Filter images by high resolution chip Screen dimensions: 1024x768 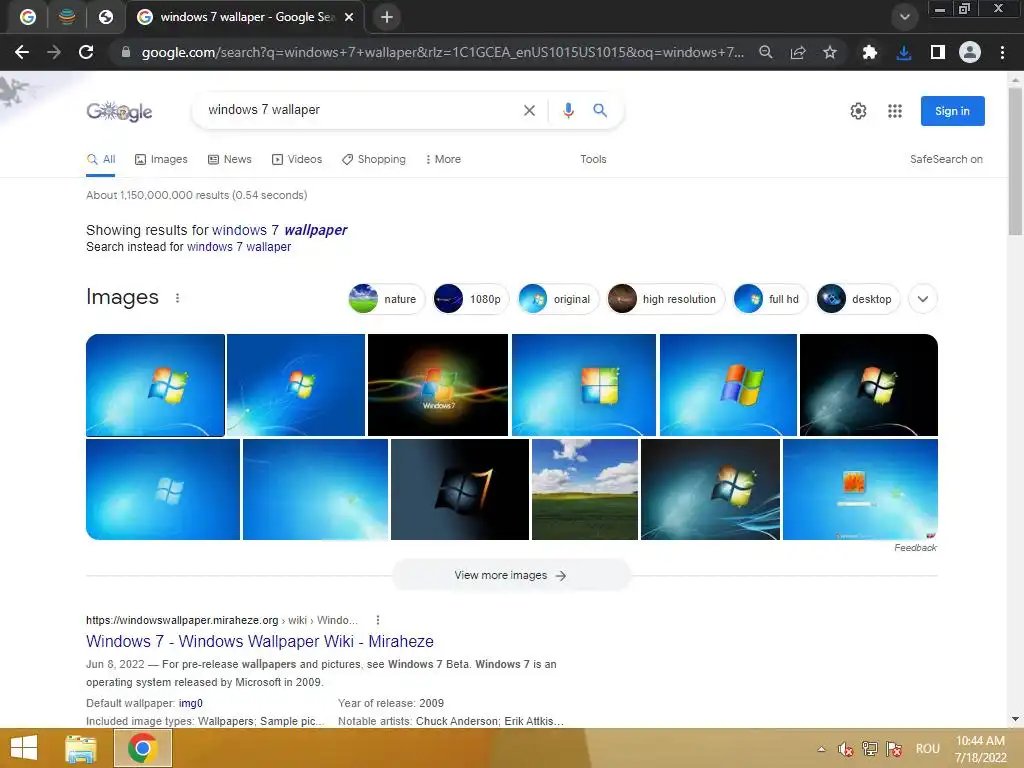pyautogui.click(x=665, y=299)
